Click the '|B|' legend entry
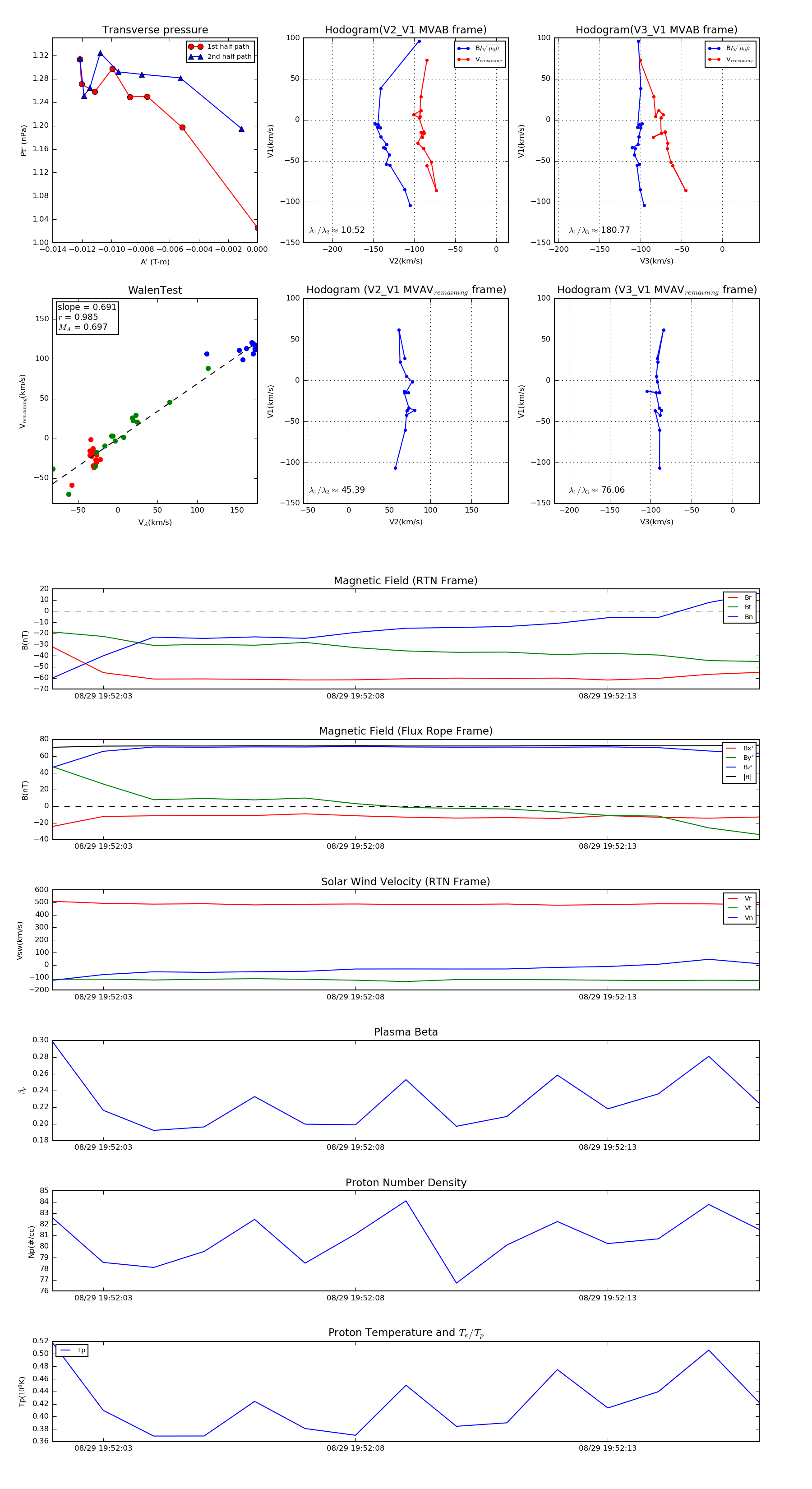Image resolution: width=812 pixels, height=1489 pixels. tap(740, 777)
